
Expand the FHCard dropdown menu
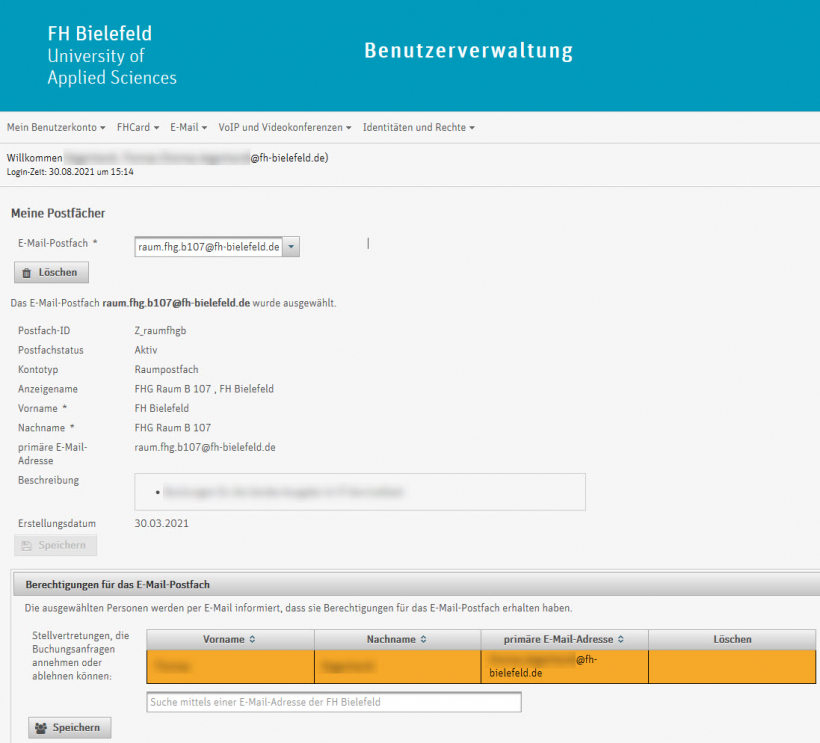137,127
